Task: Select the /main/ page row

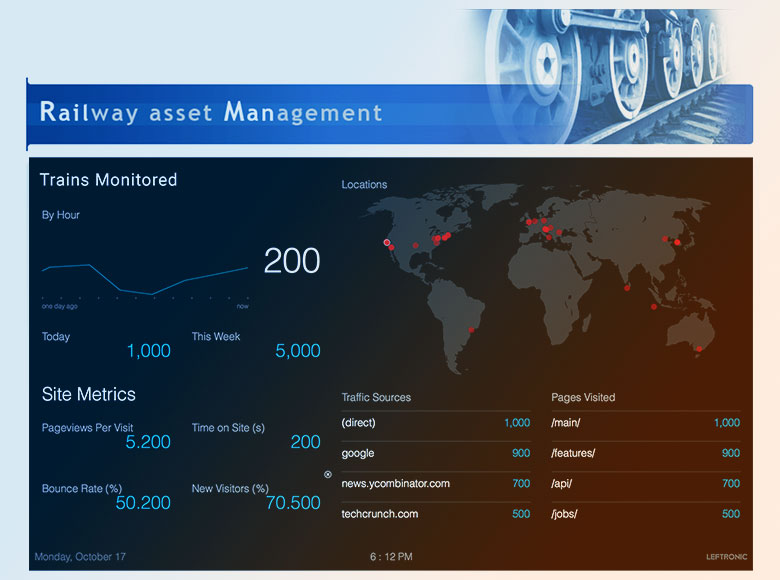Action: coord(646,423)
